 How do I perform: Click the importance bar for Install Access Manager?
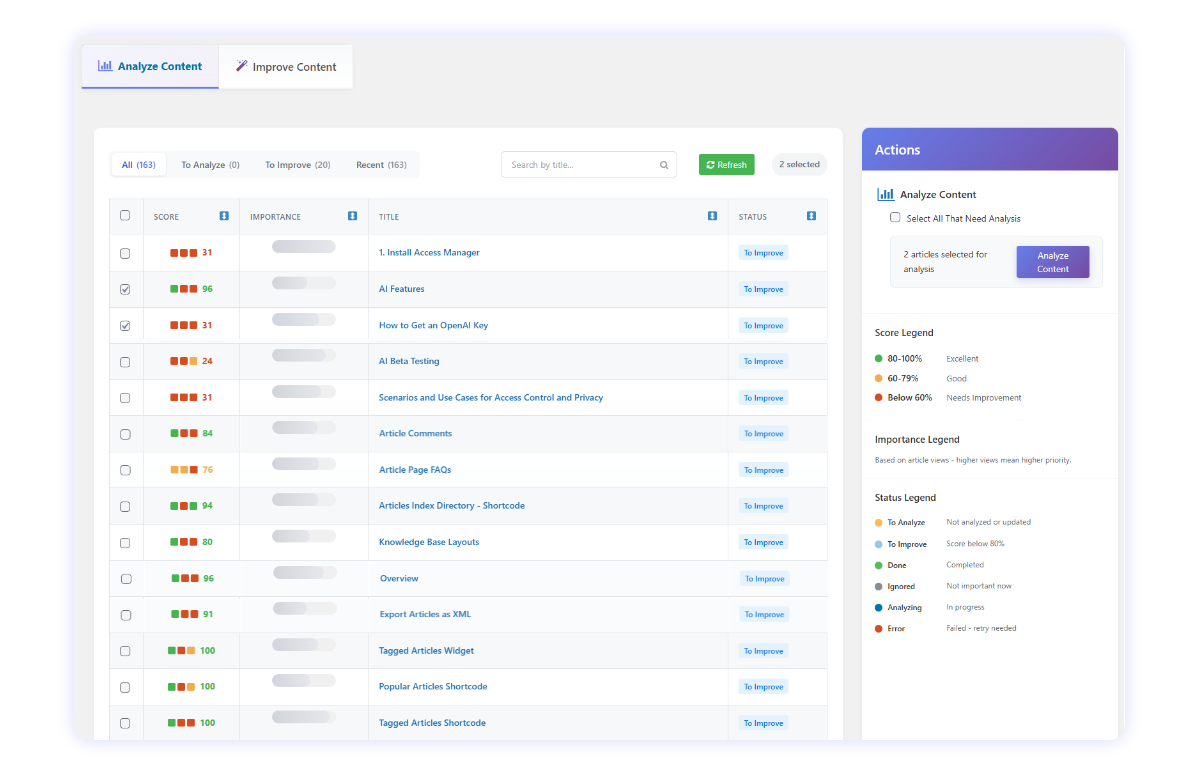(x=303, y=247)
